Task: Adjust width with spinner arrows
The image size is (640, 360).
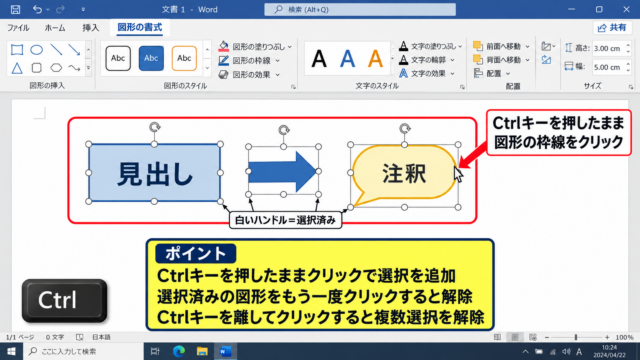Action: [628, 67]
